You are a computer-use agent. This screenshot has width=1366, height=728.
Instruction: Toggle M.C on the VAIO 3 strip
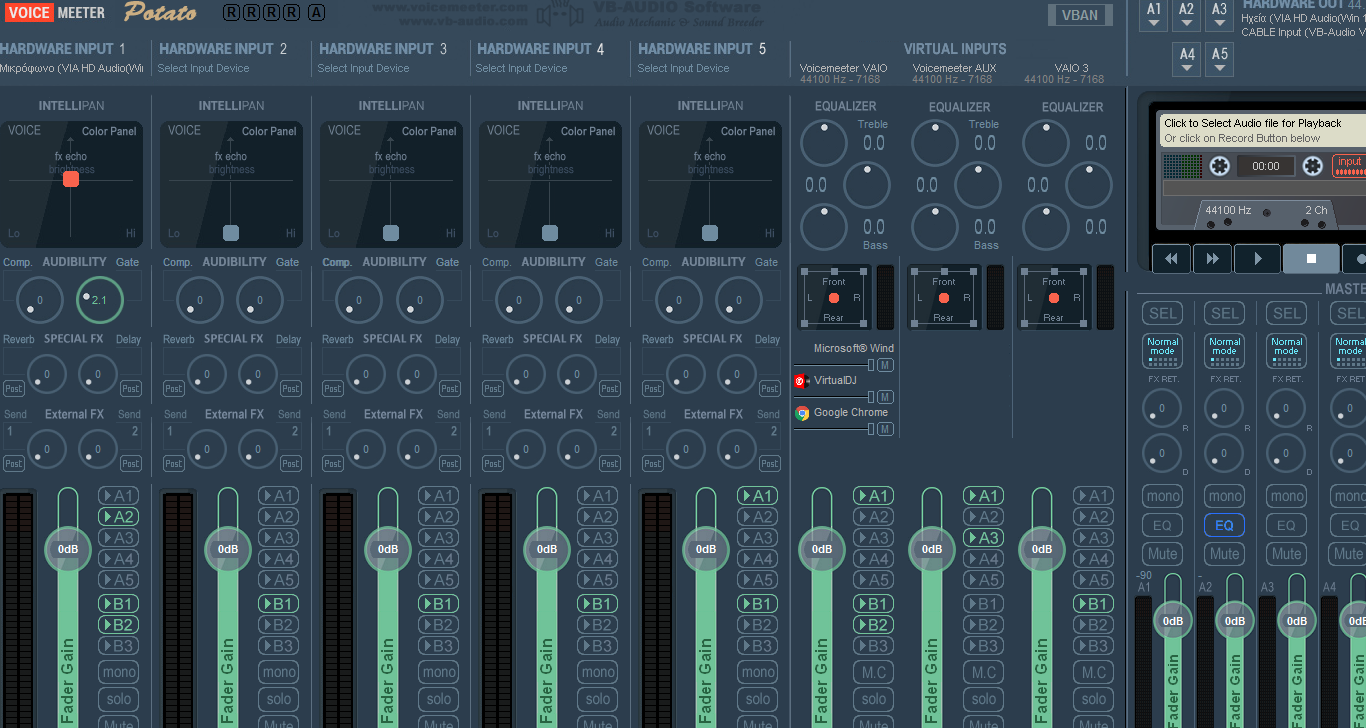pos(1093,673)
